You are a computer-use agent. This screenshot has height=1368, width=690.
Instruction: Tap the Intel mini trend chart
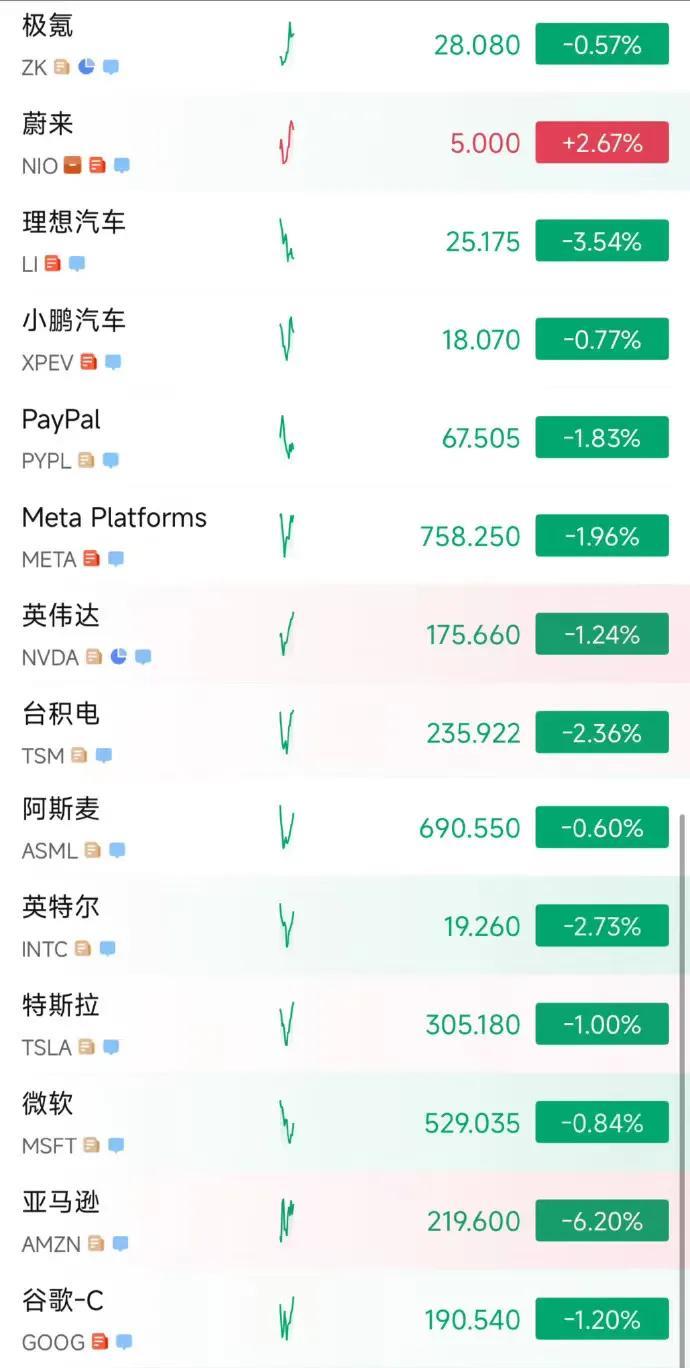[287, 926]
